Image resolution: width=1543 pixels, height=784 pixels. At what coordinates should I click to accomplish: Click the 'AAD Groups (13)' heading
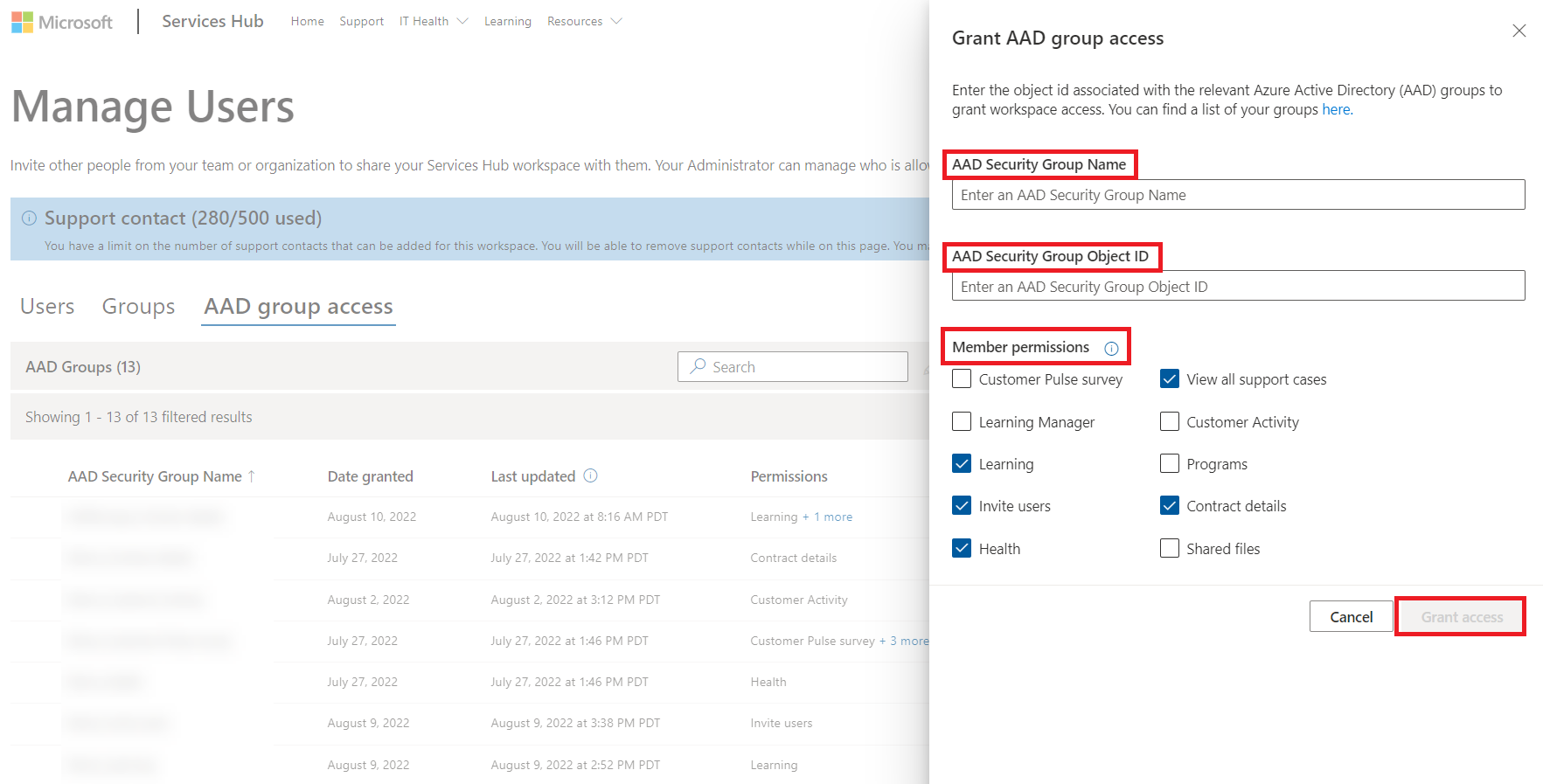[83, 367]
